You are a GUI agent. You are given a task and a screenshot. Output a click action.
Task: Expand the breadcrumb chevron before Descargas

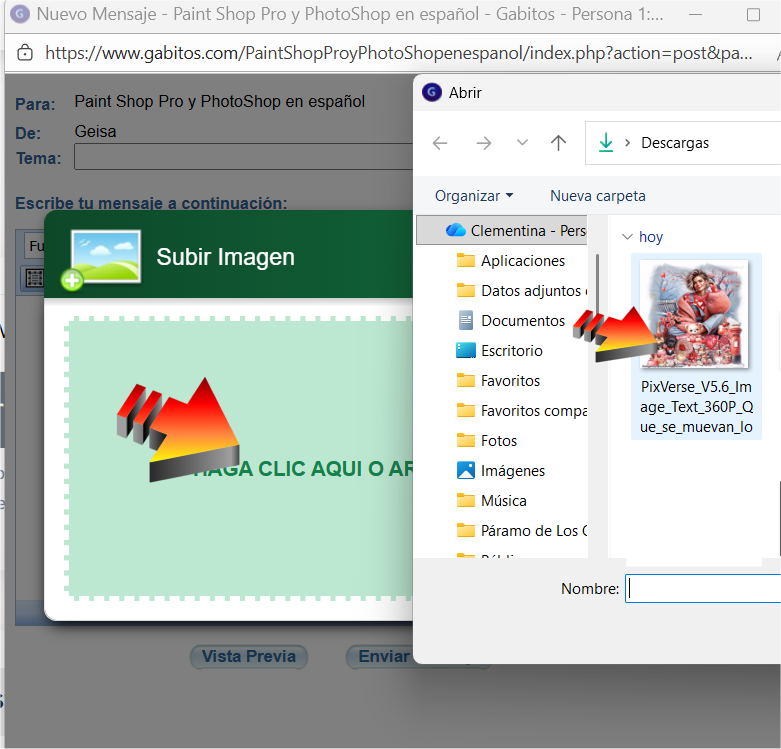[x=627, y=143]
